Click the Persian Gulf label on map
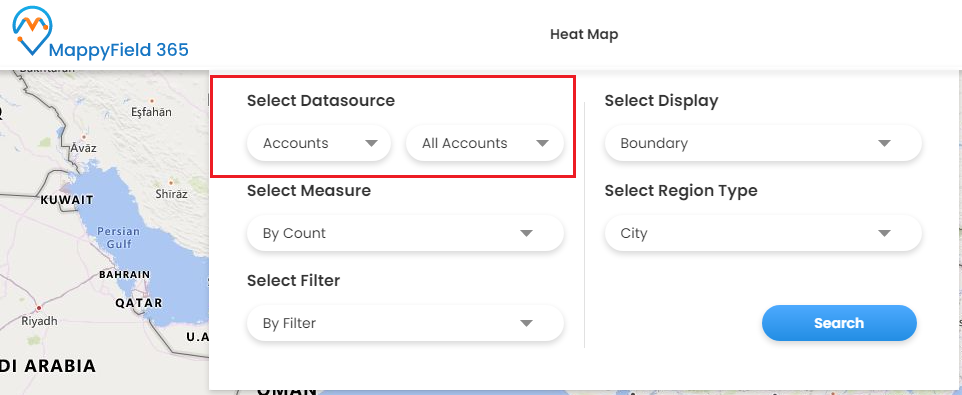 point(118,237)
